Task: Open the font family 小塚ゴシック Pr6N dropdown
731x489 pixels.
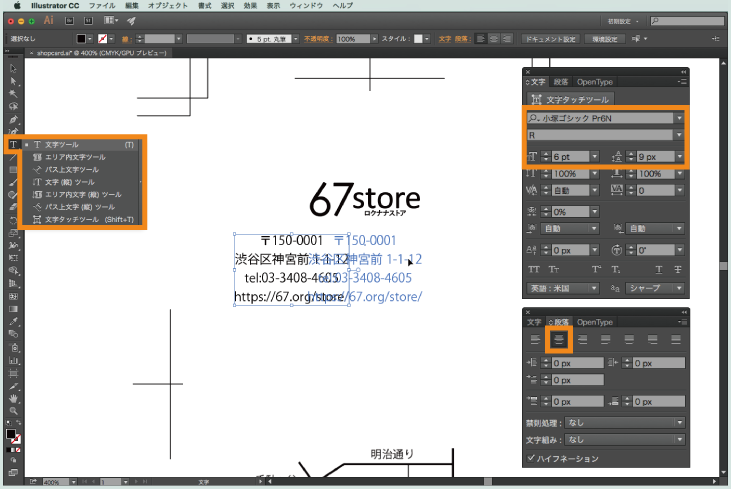Action: click(679, 118)
